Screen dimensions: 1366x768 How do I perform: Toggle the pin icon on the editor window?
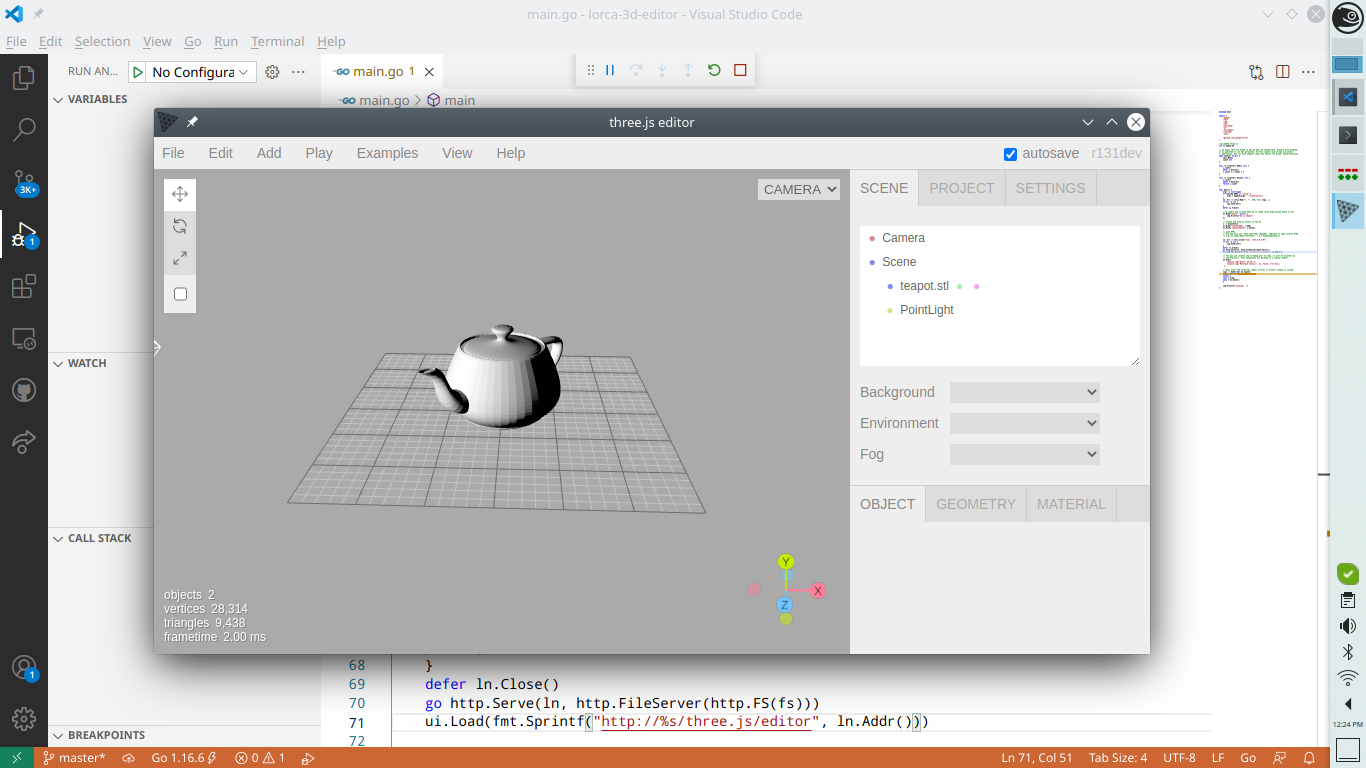[x=192, y=122]
